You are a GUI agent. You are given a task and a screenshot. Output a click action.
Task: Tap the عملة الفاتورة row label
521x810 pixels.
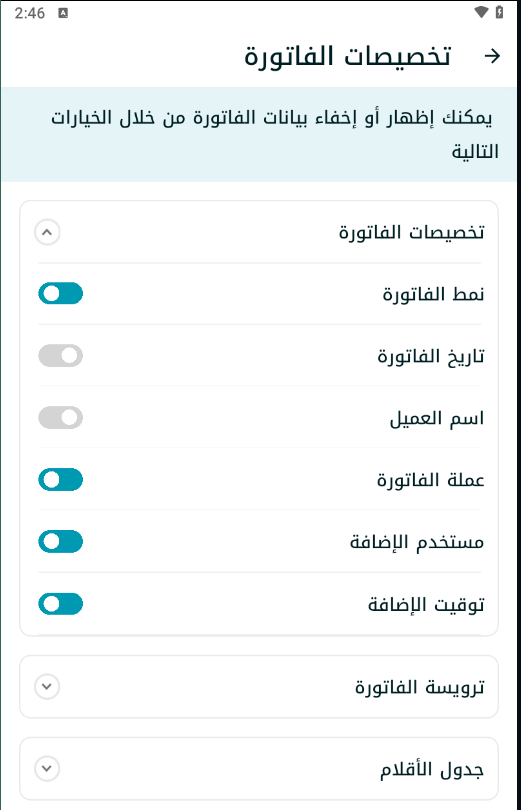[x=431, y=480]
